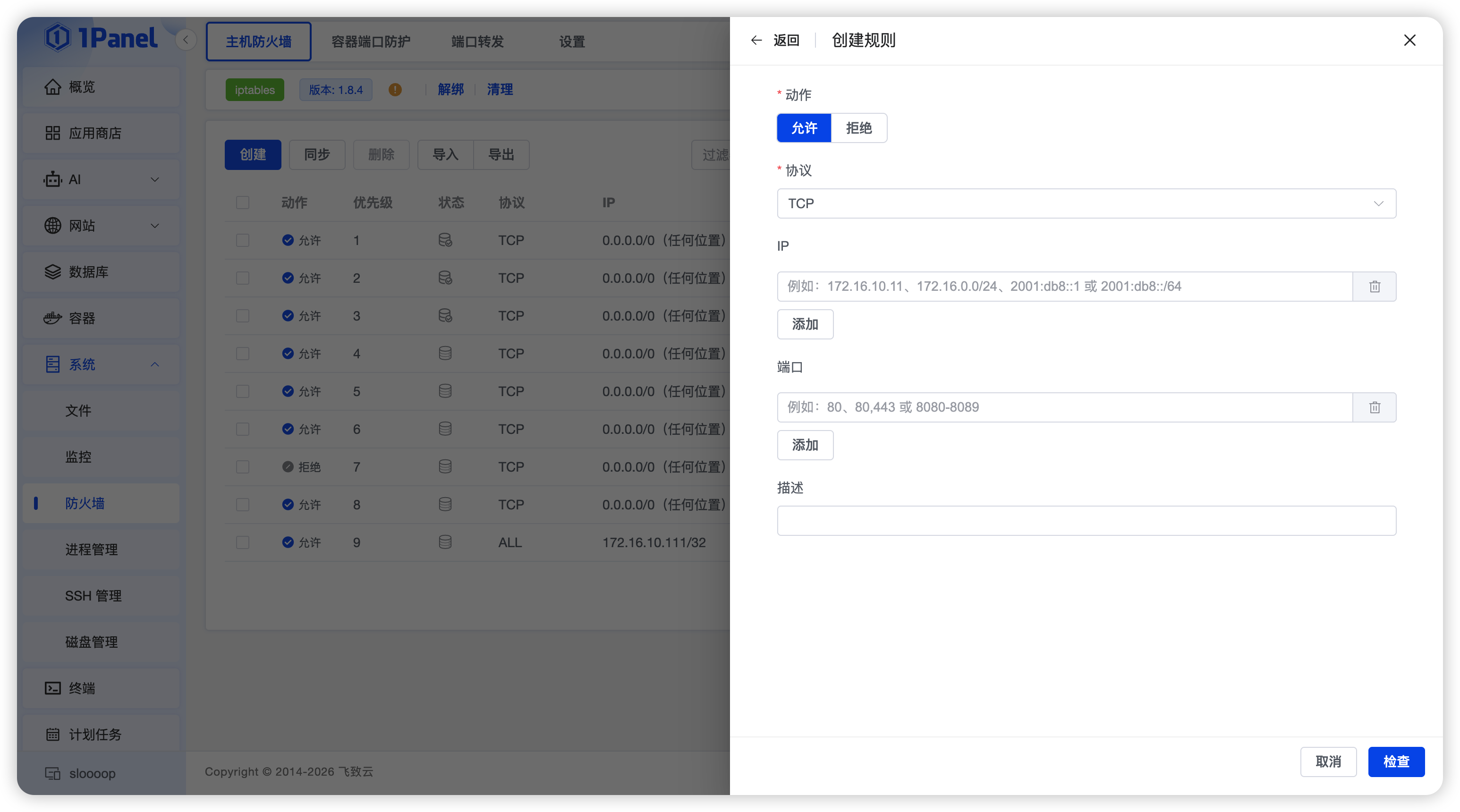The height and width of the screenshot is (812, 1460).
Task: Click the 终端 terminal icon in the sidebar
Action: (53, 688)
